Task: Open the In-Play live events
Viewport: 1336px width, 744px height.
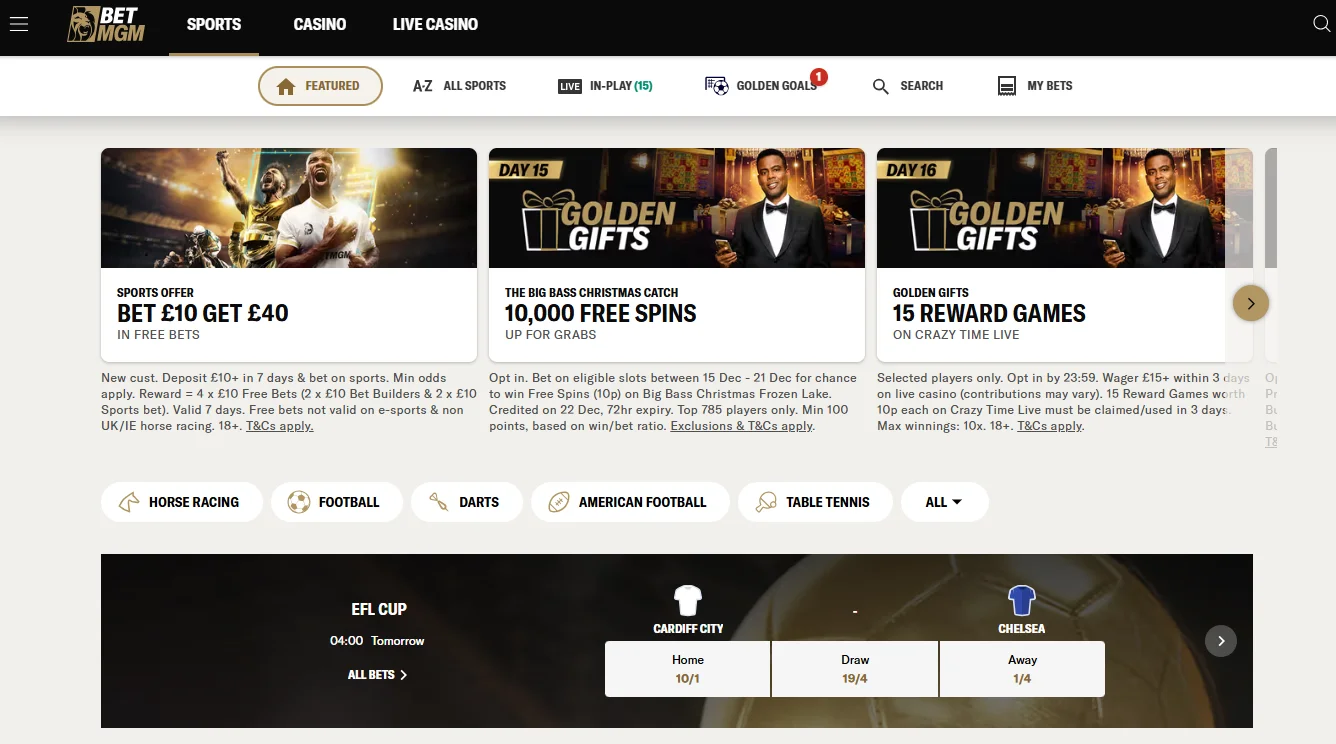Action: point(606,86)
